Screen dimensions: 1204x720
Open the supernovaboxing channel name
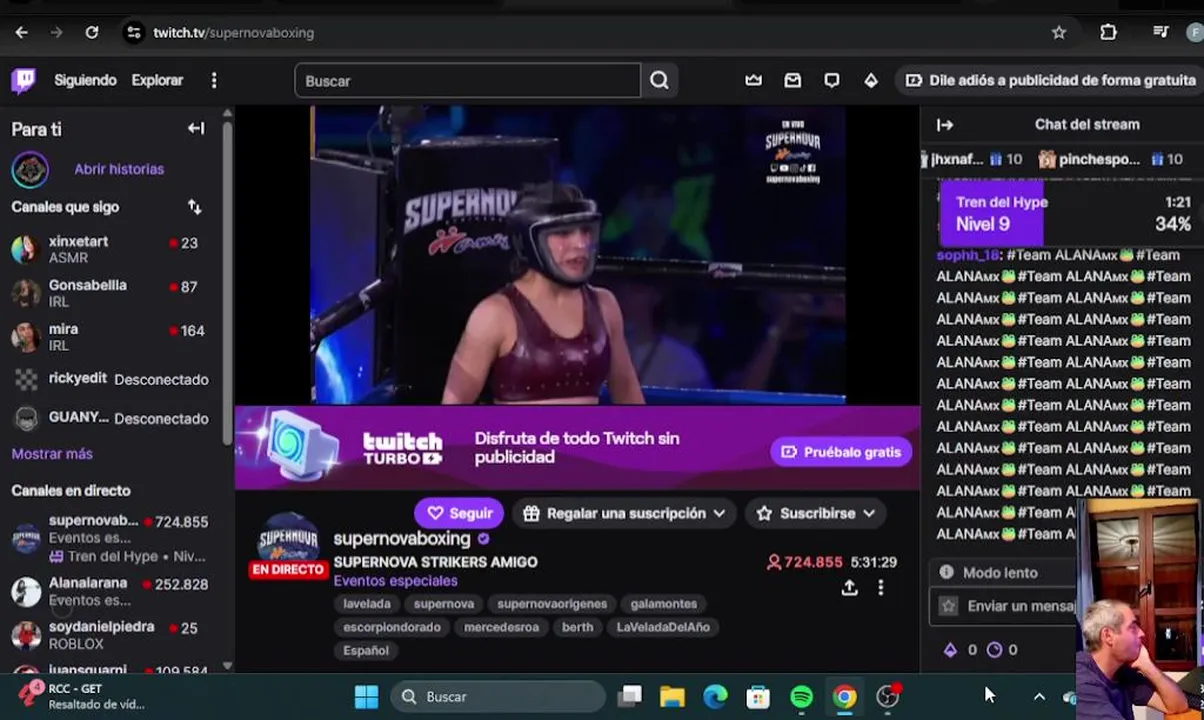(x=402, y=539)
